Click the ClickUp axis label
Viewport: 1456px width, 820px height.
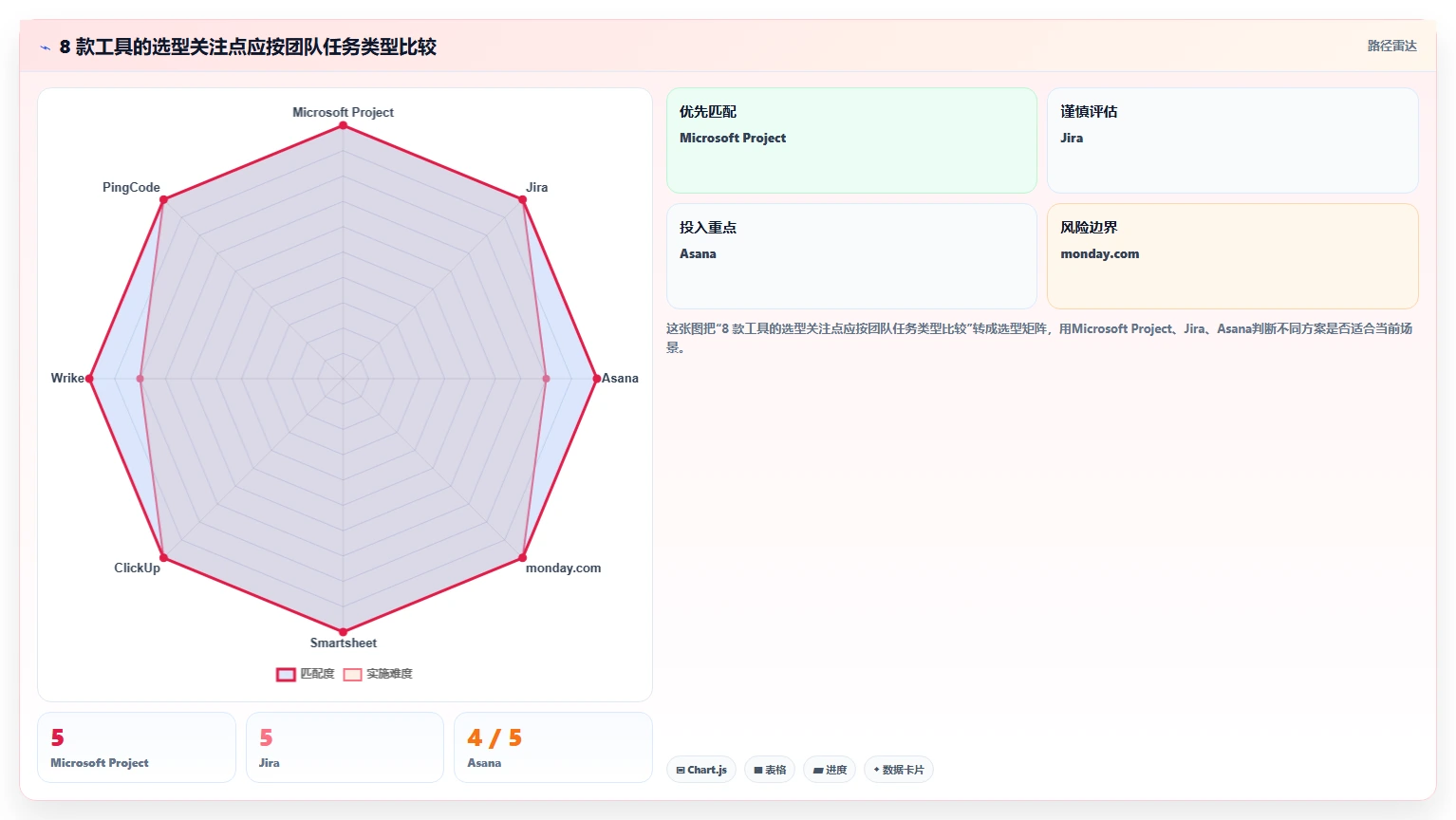click(137, 568)
